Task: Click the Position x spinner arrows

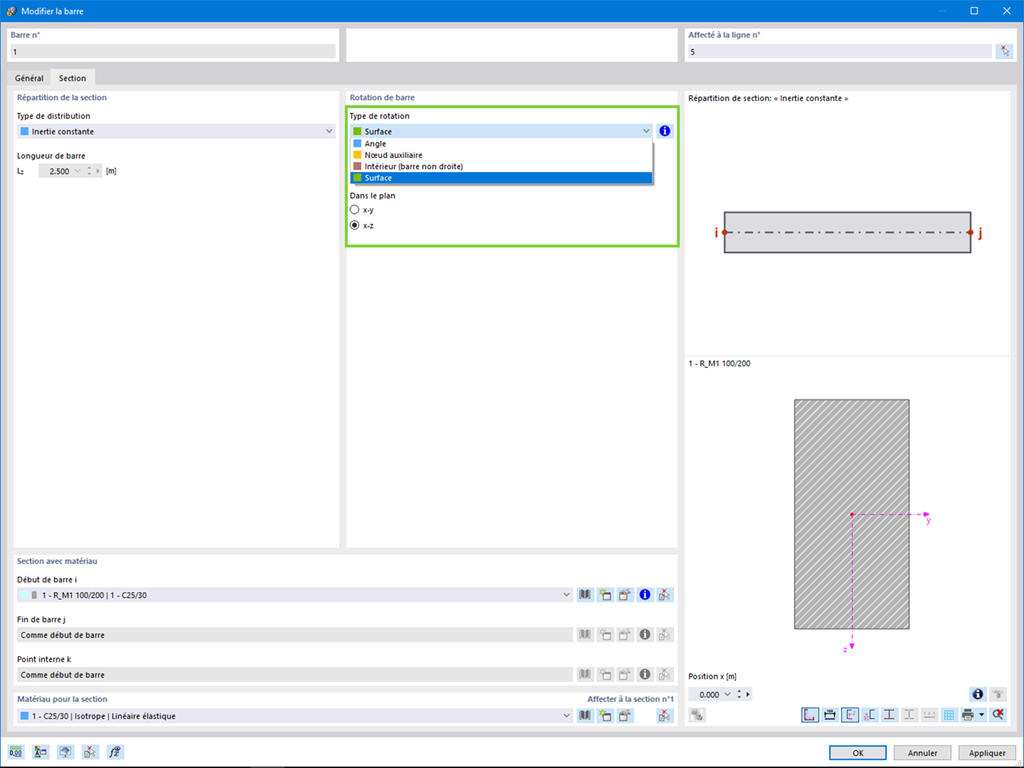Action: tap(739, 694)
